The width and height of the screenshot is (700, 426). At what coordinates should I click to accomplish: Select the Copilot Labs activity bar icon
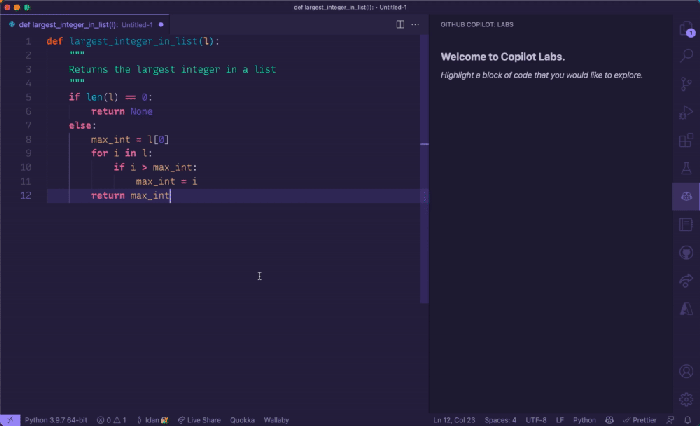[686, 196]
